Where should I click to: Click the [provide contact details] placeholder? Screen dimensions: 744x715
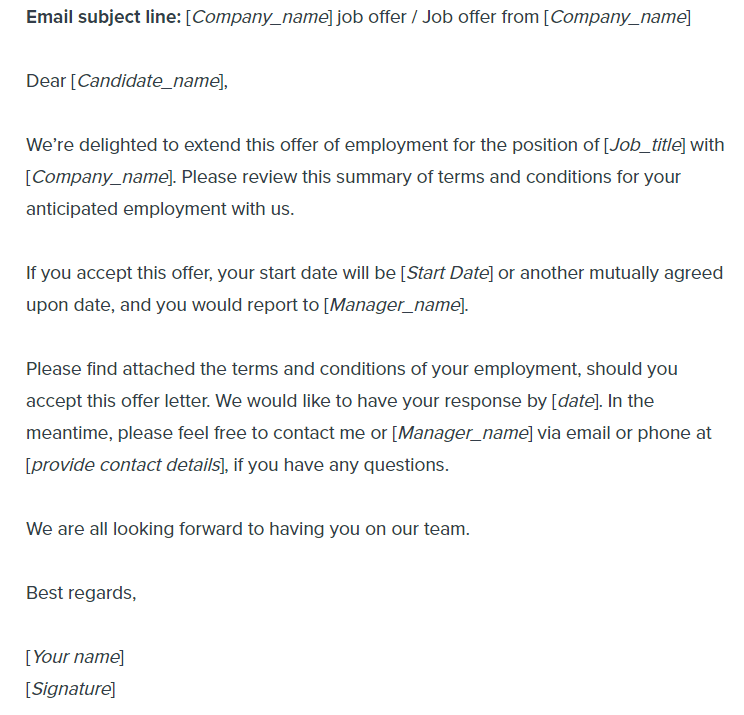coord(125,465)
